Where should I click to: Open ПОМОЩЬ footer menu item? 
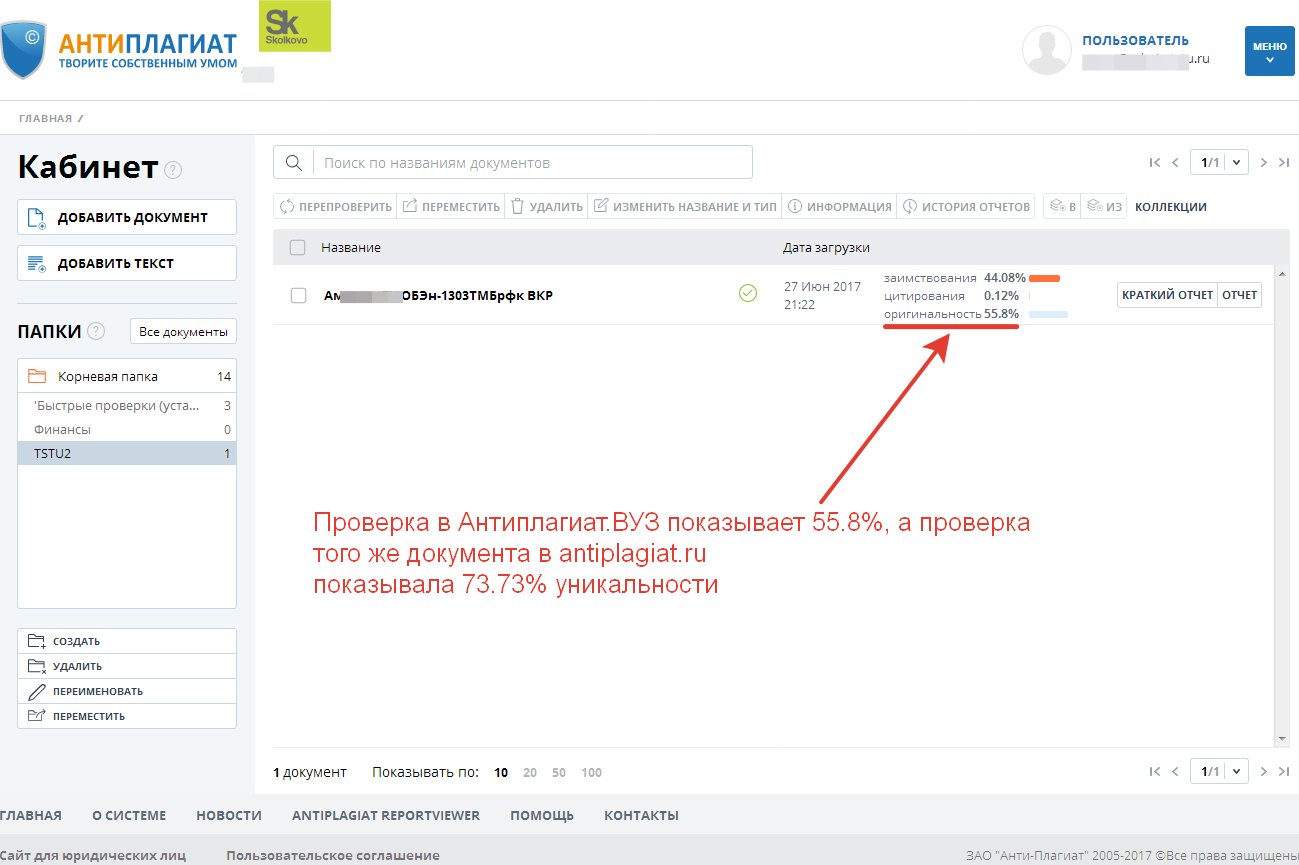(x=542, y=815)
